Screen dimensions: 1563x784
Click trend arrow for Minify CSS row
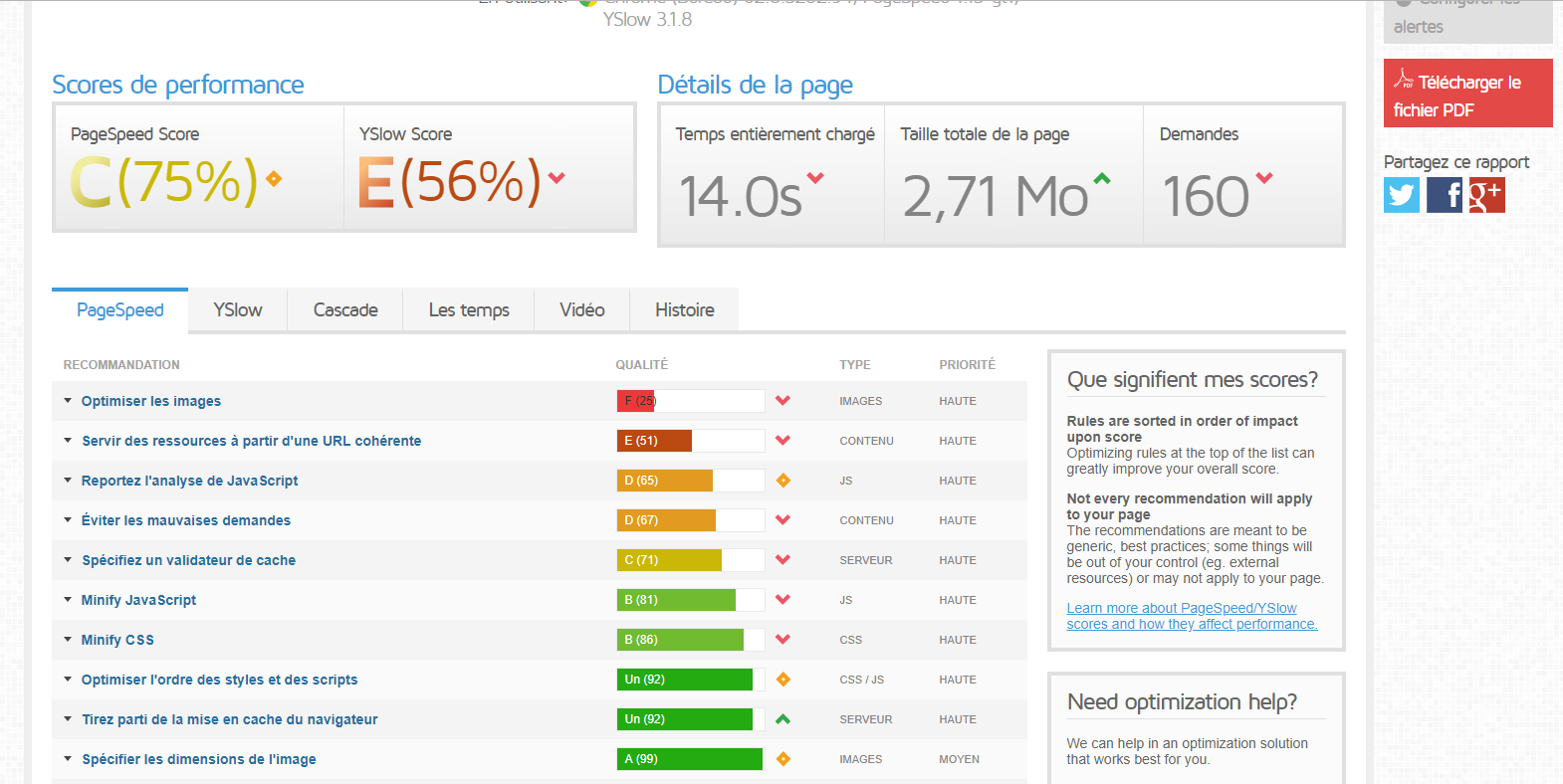(x=783, y=640)
